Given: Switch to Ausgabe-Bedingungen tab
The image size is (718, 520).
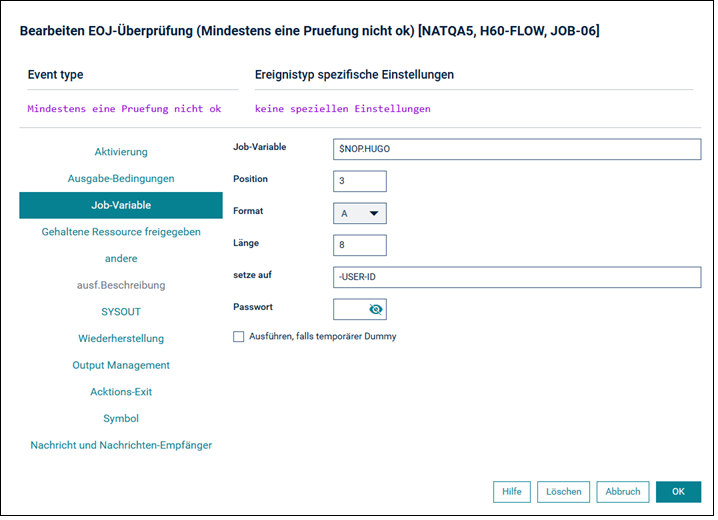Looking at the screenshot, I should pos(121,179).
